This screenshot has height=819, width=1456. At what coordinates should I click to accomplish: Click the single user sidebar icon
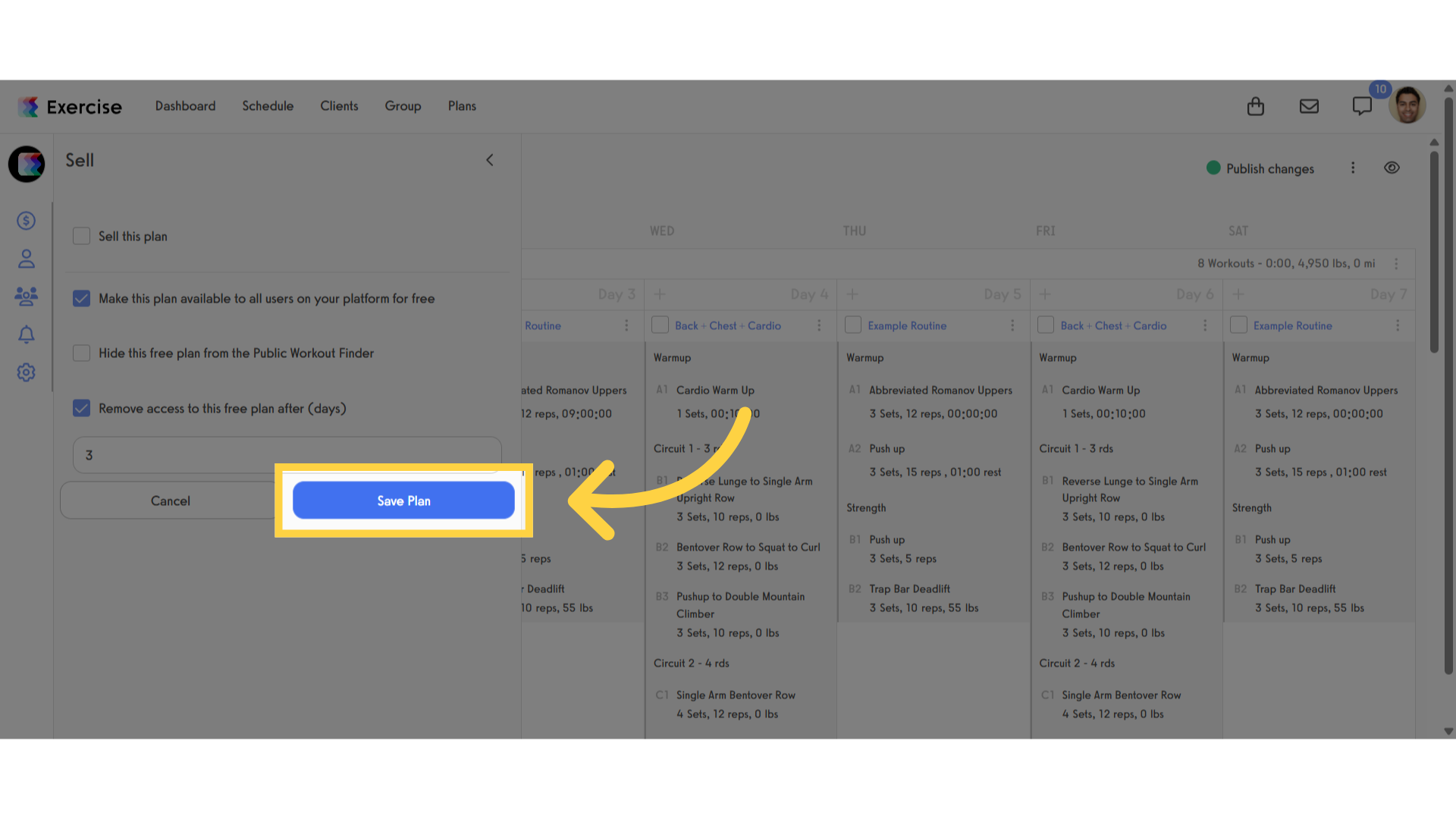[27, 259]
